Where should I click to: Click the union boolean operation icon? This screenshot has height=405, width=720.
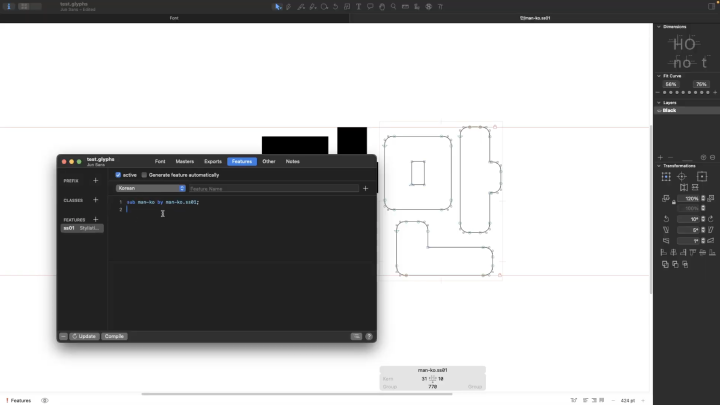pyautogui.click(x=665, y=264)
